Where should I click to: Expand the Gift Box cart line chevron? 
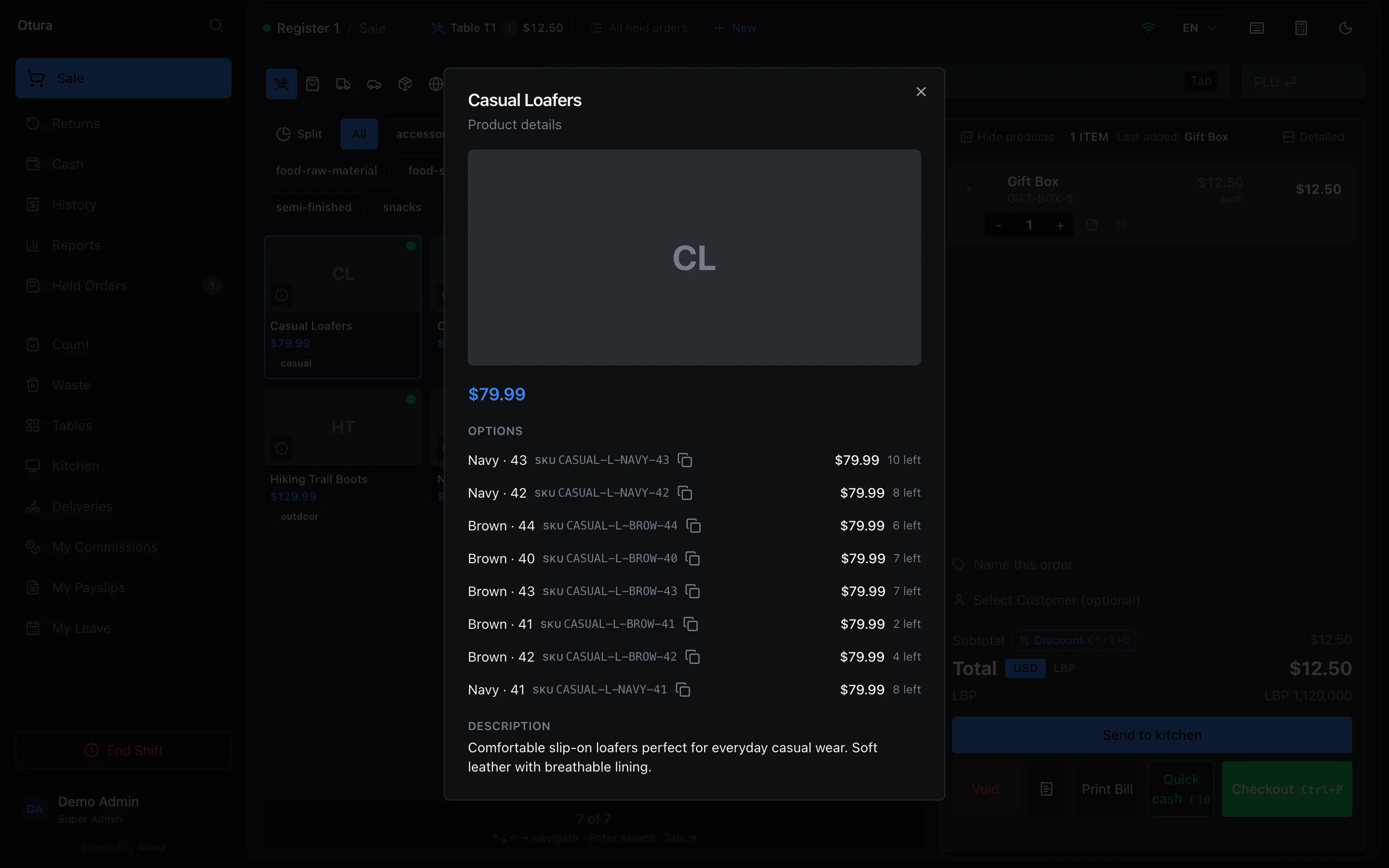[968, 189]
